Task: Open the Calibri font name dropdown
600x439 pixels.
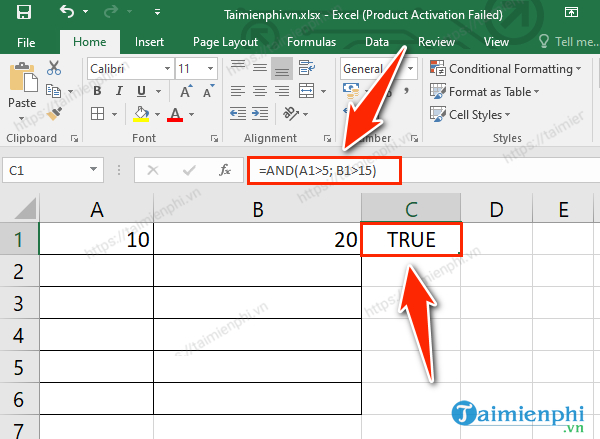Action: (167, 69)
